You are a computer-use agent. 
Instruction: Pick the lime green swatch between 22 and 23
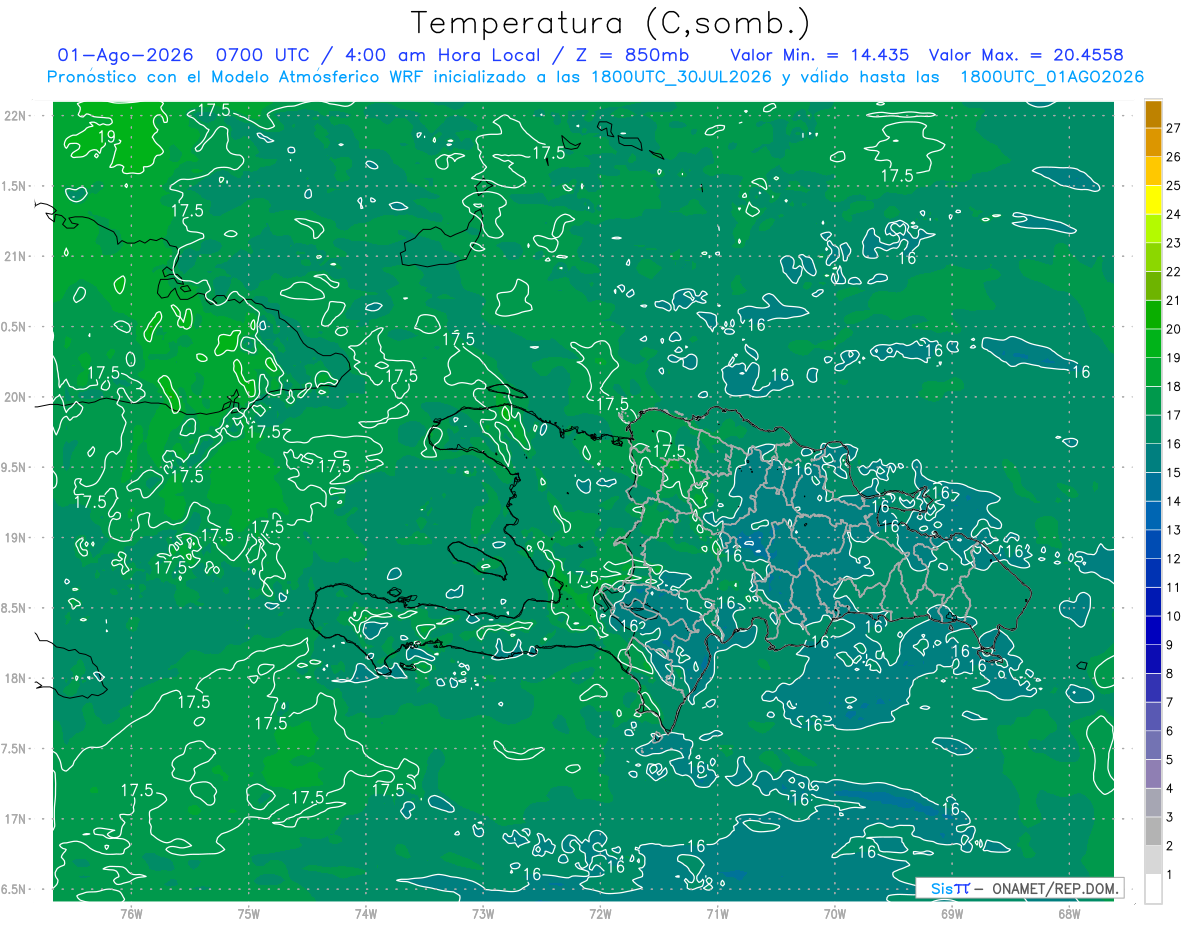click(x=1153, y=257)
